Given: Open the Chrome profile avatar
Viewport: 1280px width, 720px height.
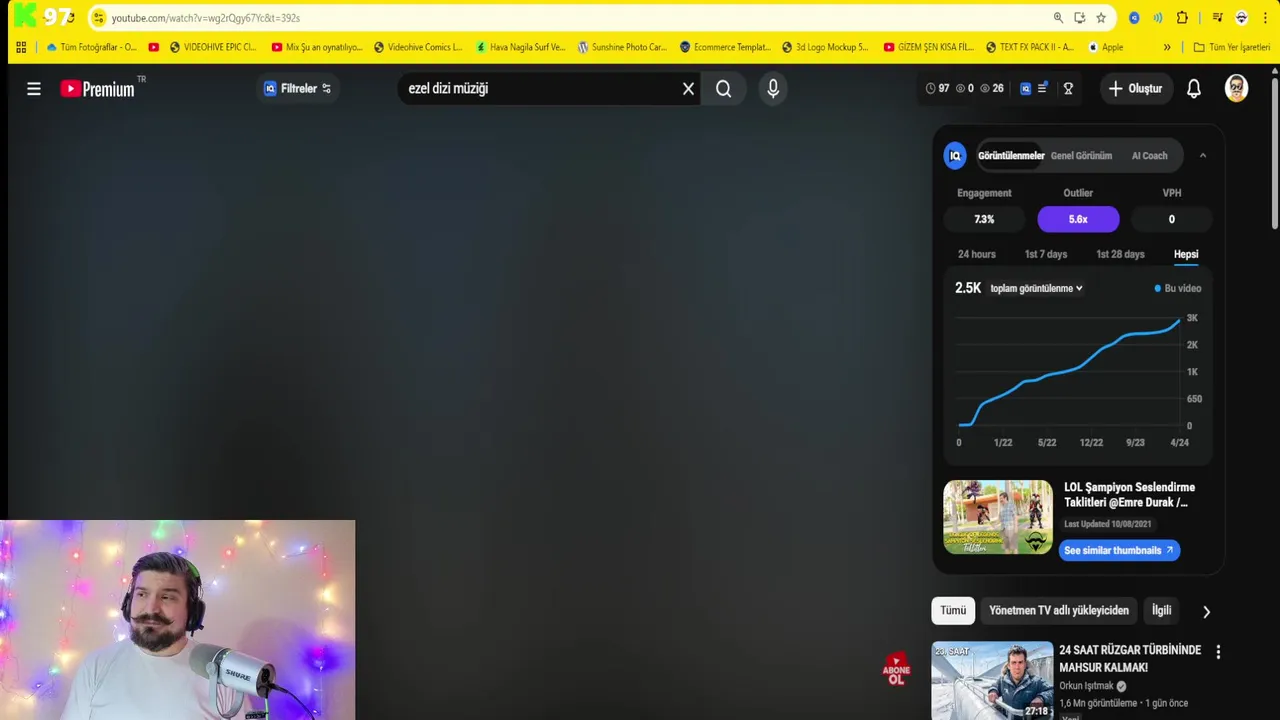Looking at the screenshot, I should 1241,18.
